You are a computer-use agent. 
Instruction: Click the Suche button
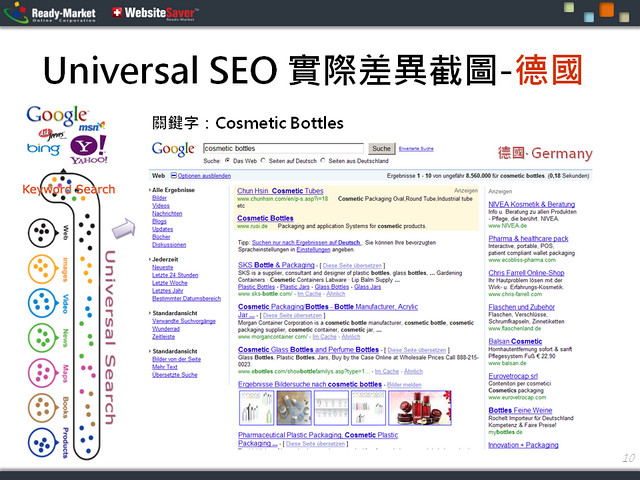pos(382,149)
